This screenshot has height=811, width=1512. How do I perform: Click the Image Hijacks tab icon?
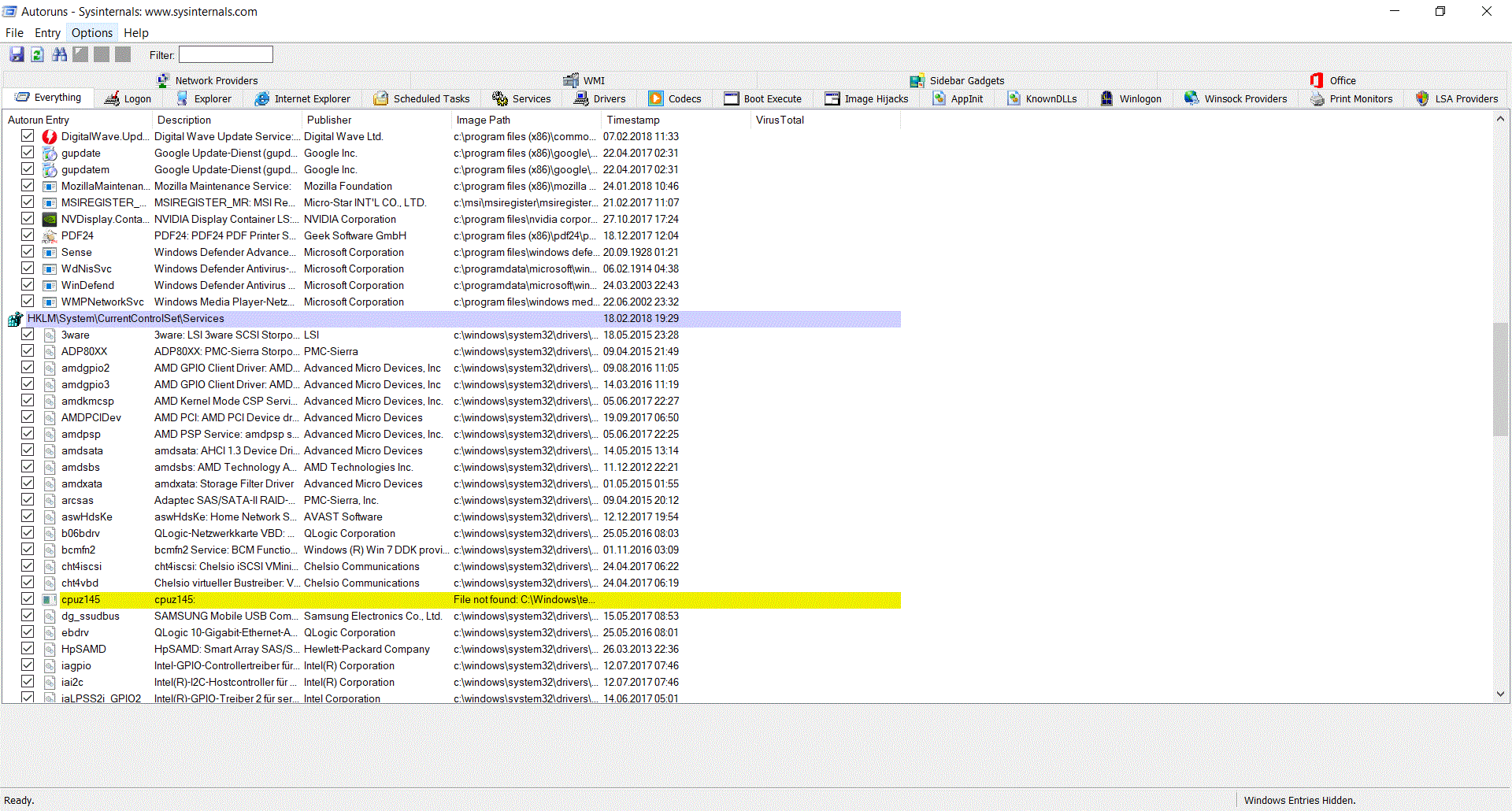(832, 98)
